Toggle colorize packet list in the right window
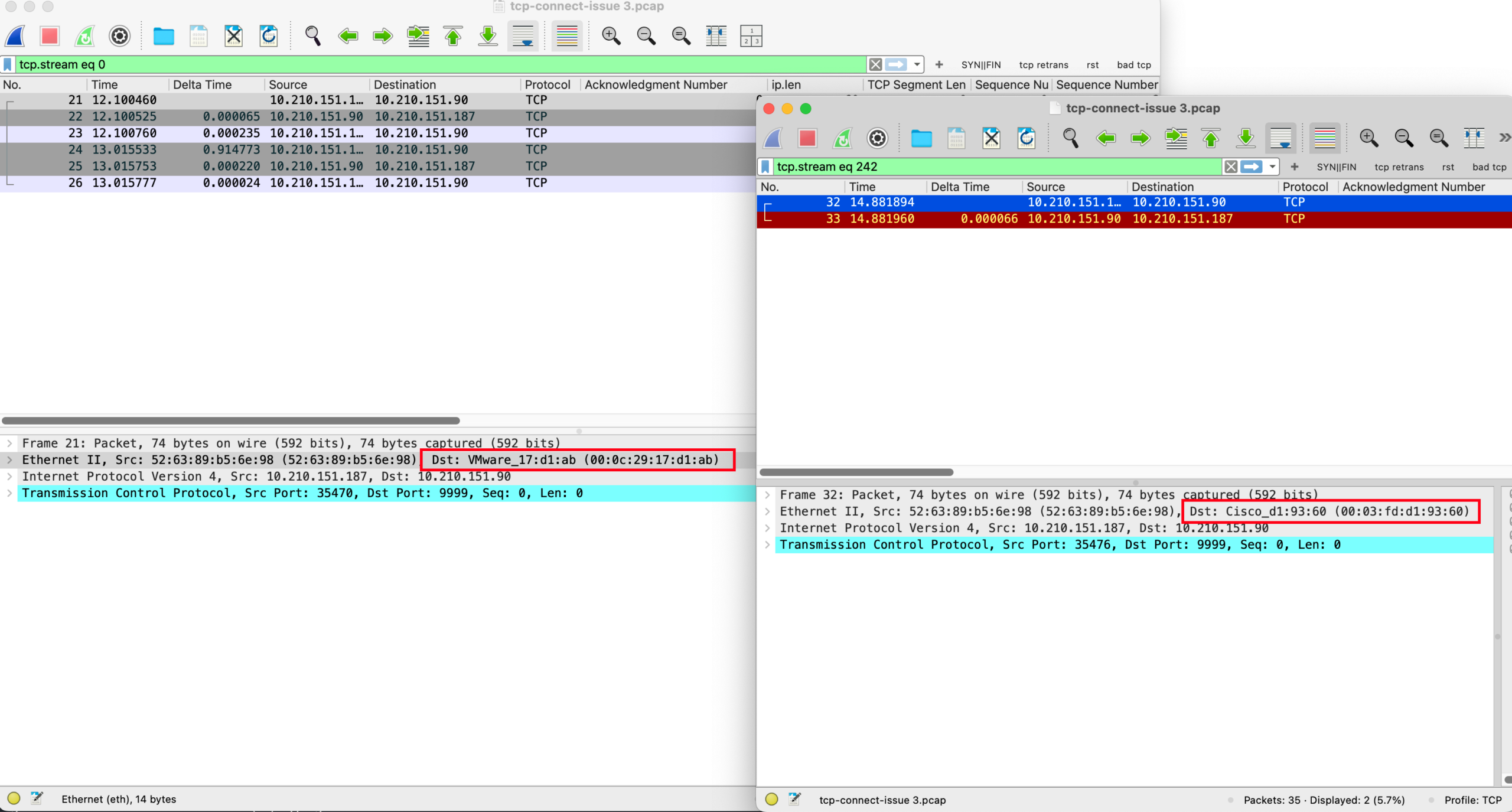The width and height of the screenshot is (1512, 812). point(1324,138)
